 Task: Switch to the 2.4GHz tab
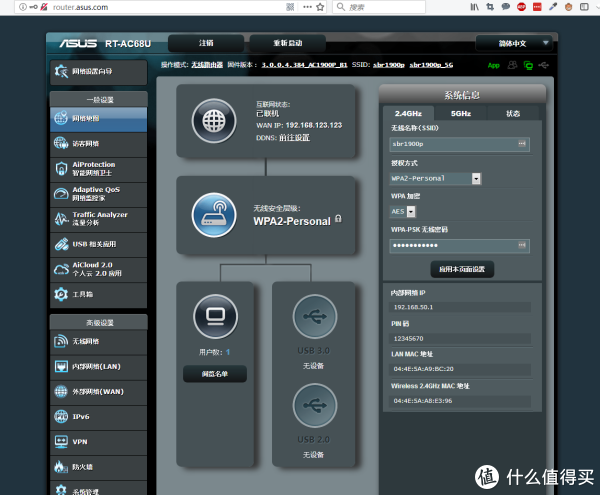pos(408,114)
